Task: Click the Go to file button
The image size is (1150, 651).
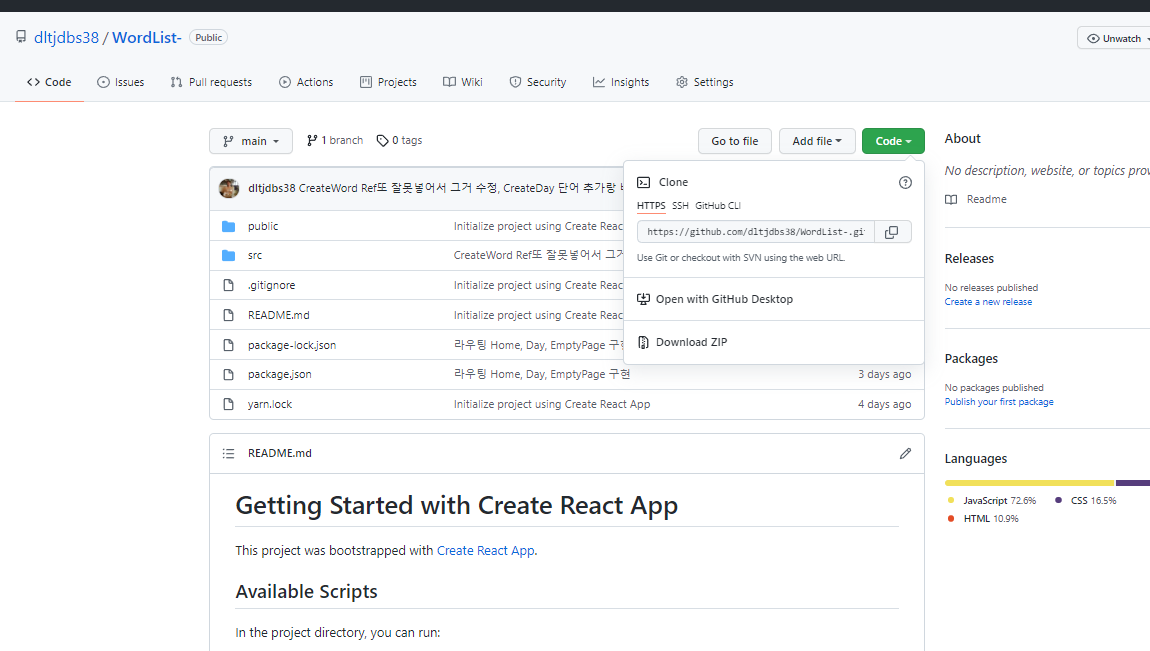Action: pos(735,141)
